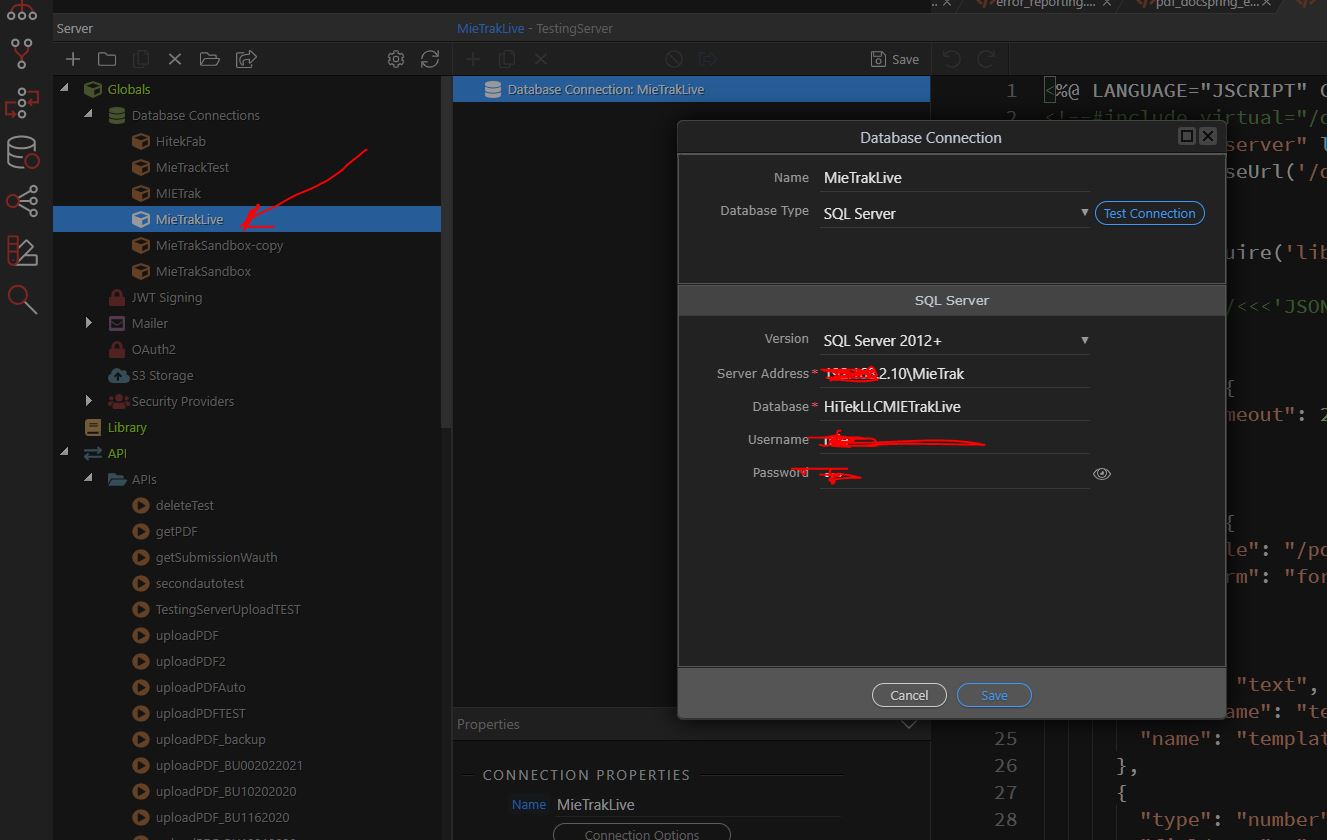Select the MieTrakSandbox-copy connection
Image resolution: width=1327 pixels, height=840 pixels.
click(219, 245)
